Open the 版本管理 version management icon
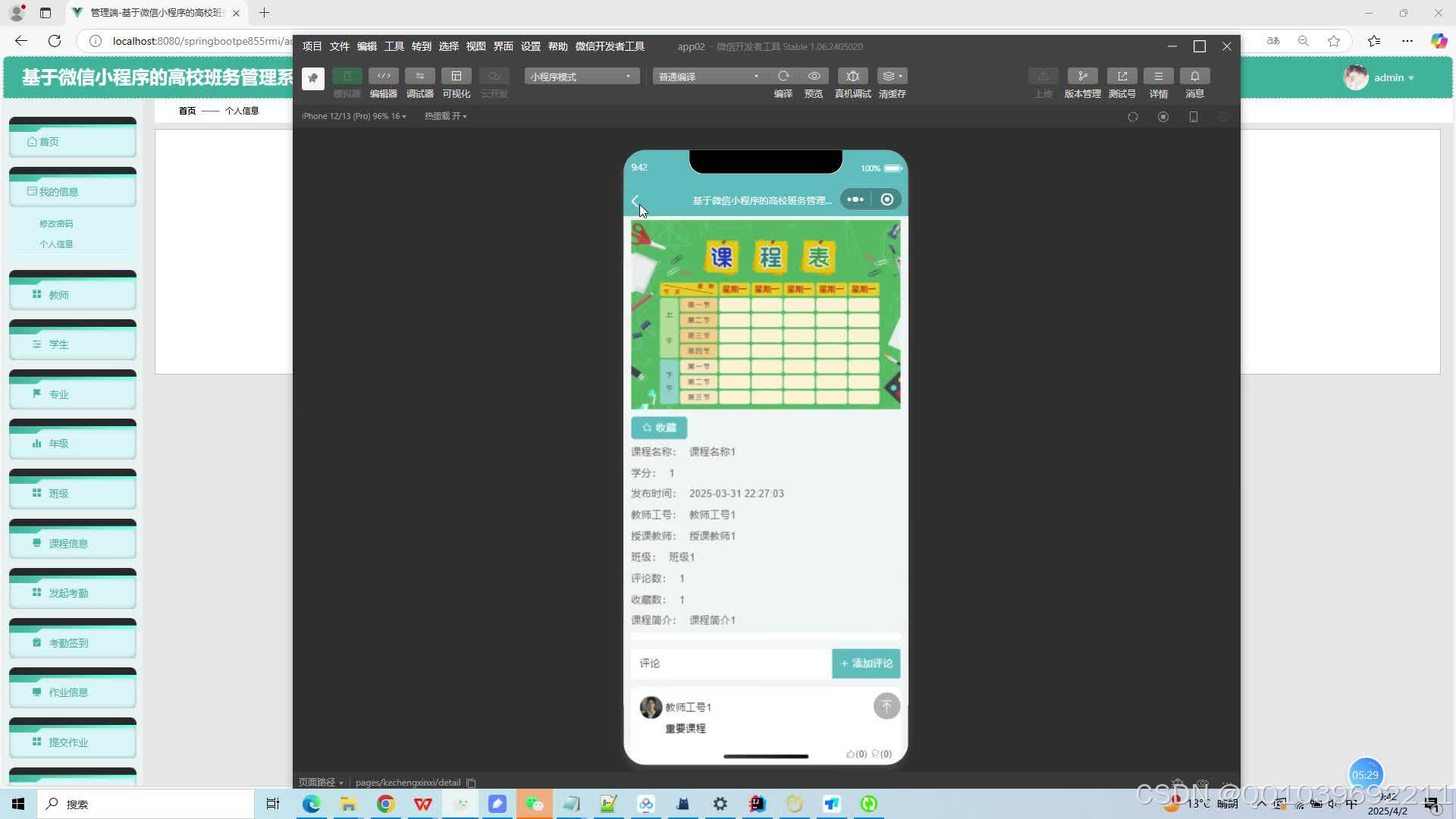Image resolution: width=1456 pixels, height=819 pixels. (1082, 76)
